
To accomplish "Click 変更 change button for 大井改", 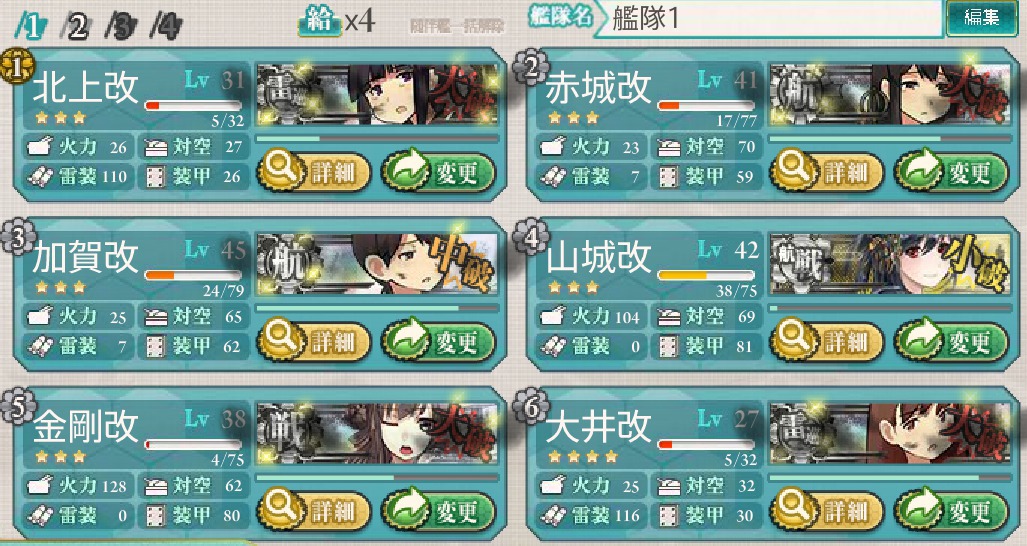I will [x=952, y=510].
